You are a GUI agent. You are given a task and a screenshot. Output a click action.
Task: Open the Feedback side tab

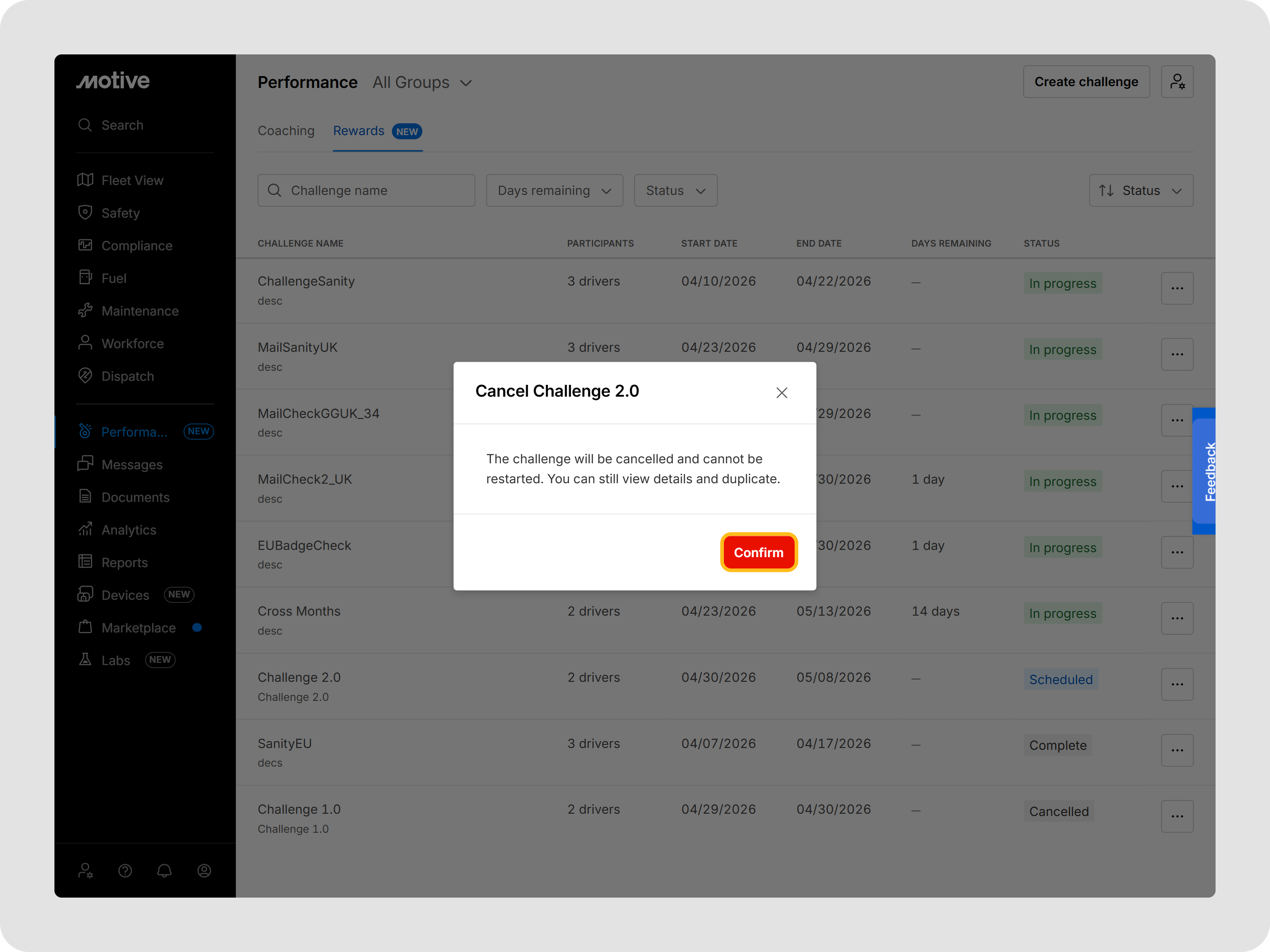pos(1205,471)
